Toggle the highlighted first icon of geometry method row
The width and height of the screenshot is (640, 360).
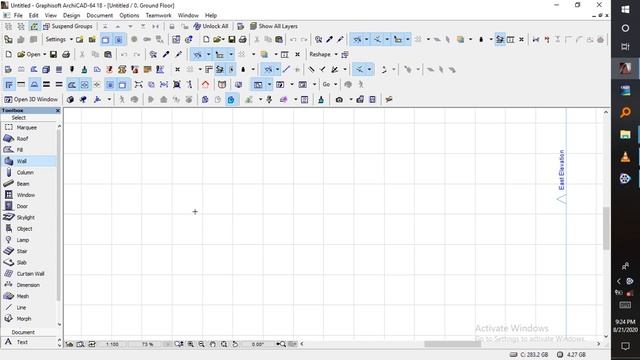tap(9, 84)
